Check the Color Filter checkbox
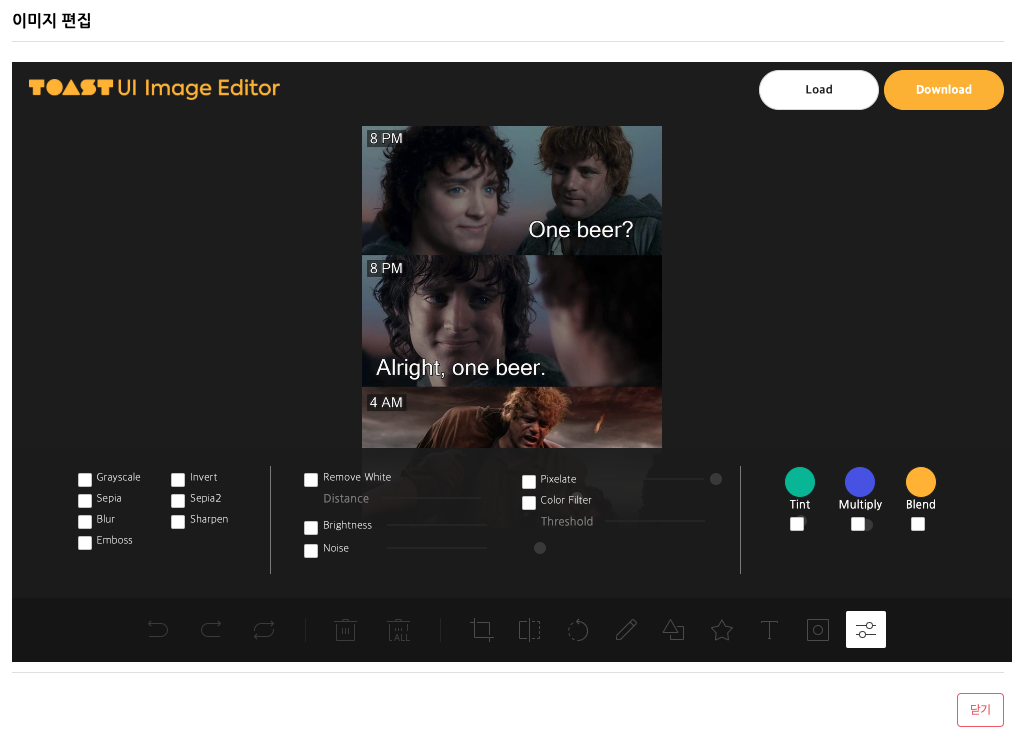The image size is (1017, 736). tap(529, 503)
